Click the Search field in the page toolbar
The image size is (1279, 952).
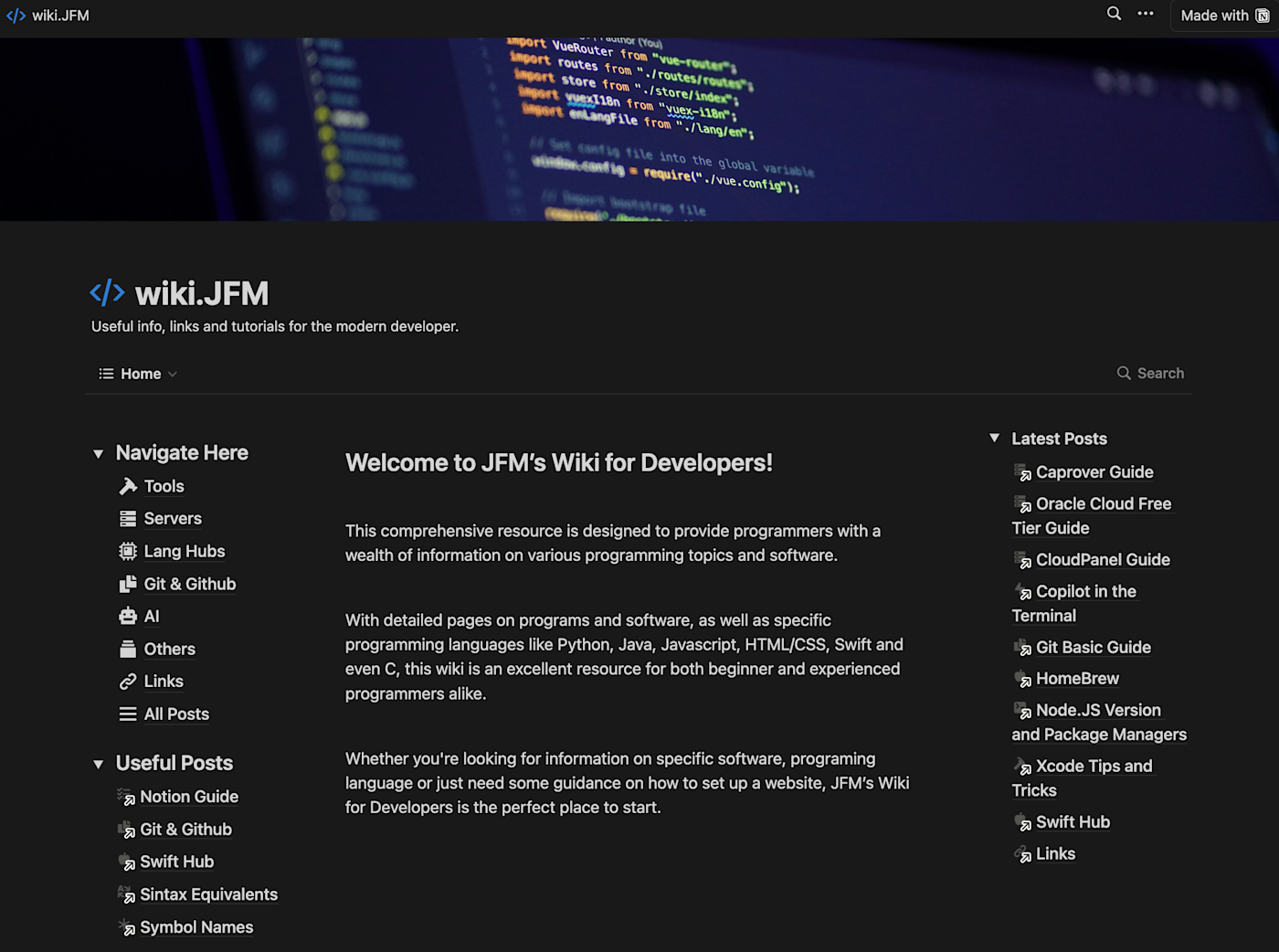coord(1150,374)
